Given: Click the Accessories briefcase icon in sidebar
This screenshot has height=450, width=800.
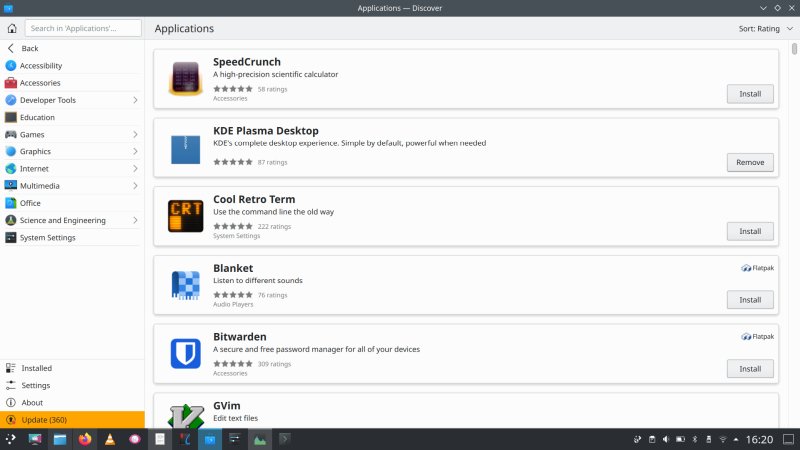Looking at the screenshot, I should click(11, 83).
